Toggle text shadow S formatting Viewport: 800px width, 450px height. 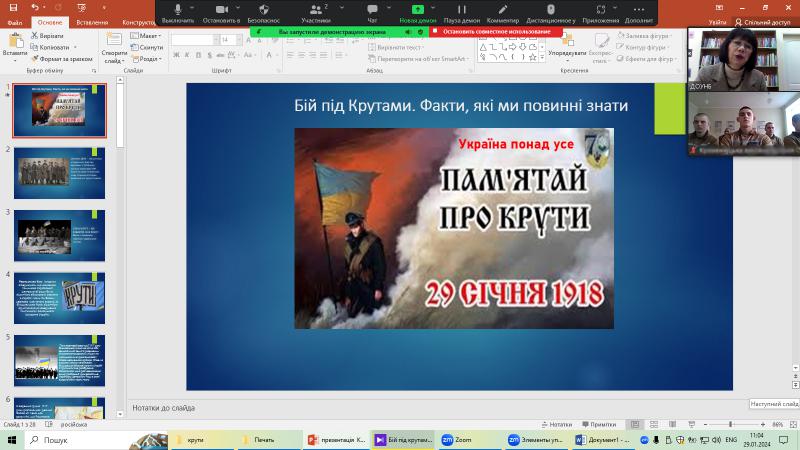(209, 55)
